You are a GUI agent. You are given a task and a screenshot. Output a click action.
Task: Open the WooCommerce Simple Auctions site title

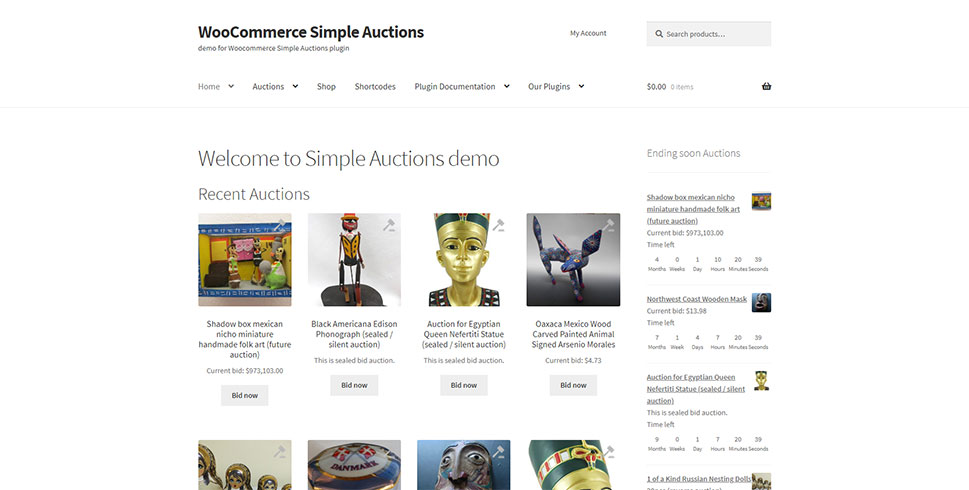tap(311, 32)
